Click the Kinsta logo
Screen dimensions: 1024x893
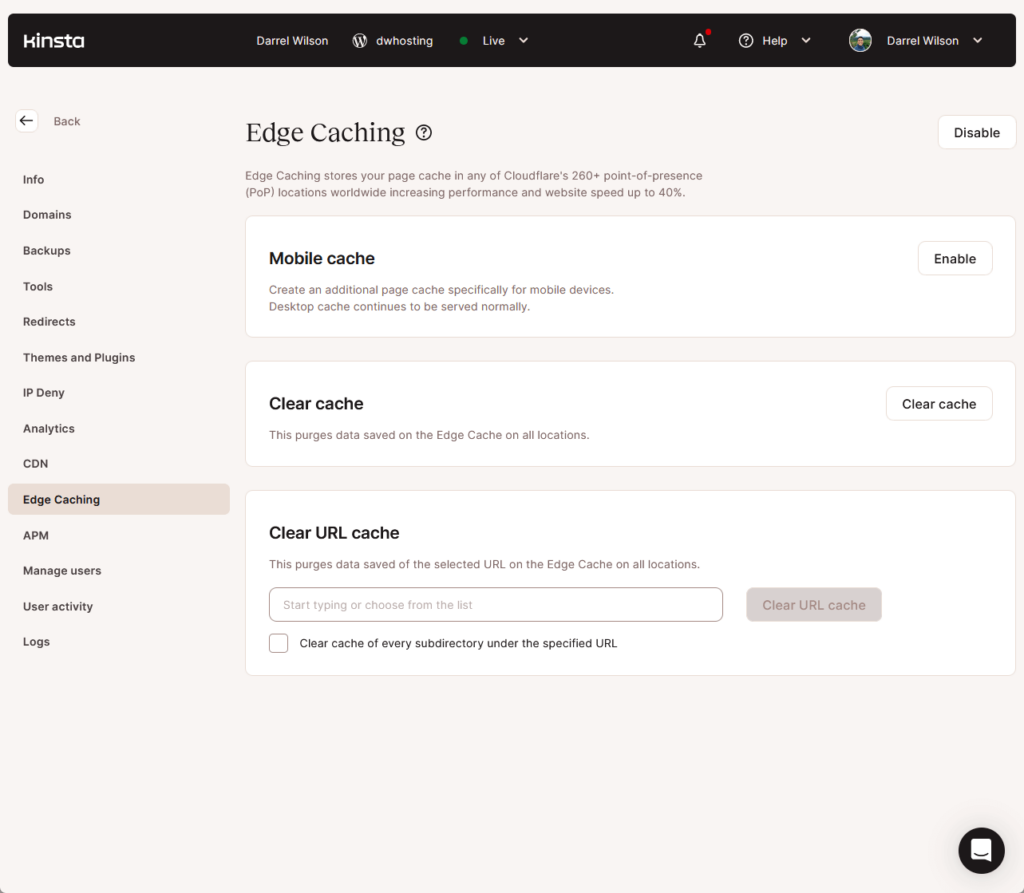pyautogui.click(x=54, y=41)
